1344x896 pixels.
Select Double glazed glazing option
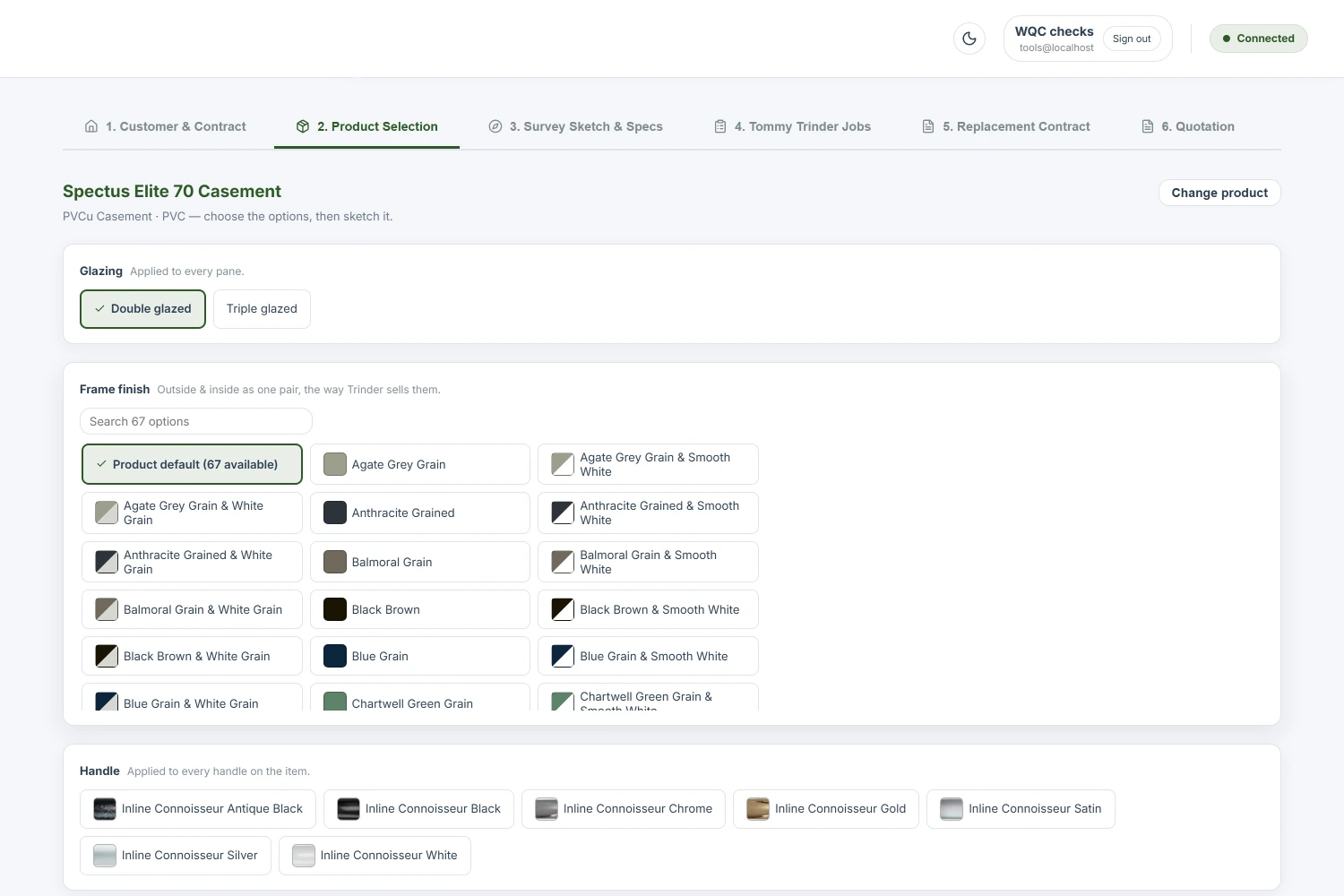(142, 309)
